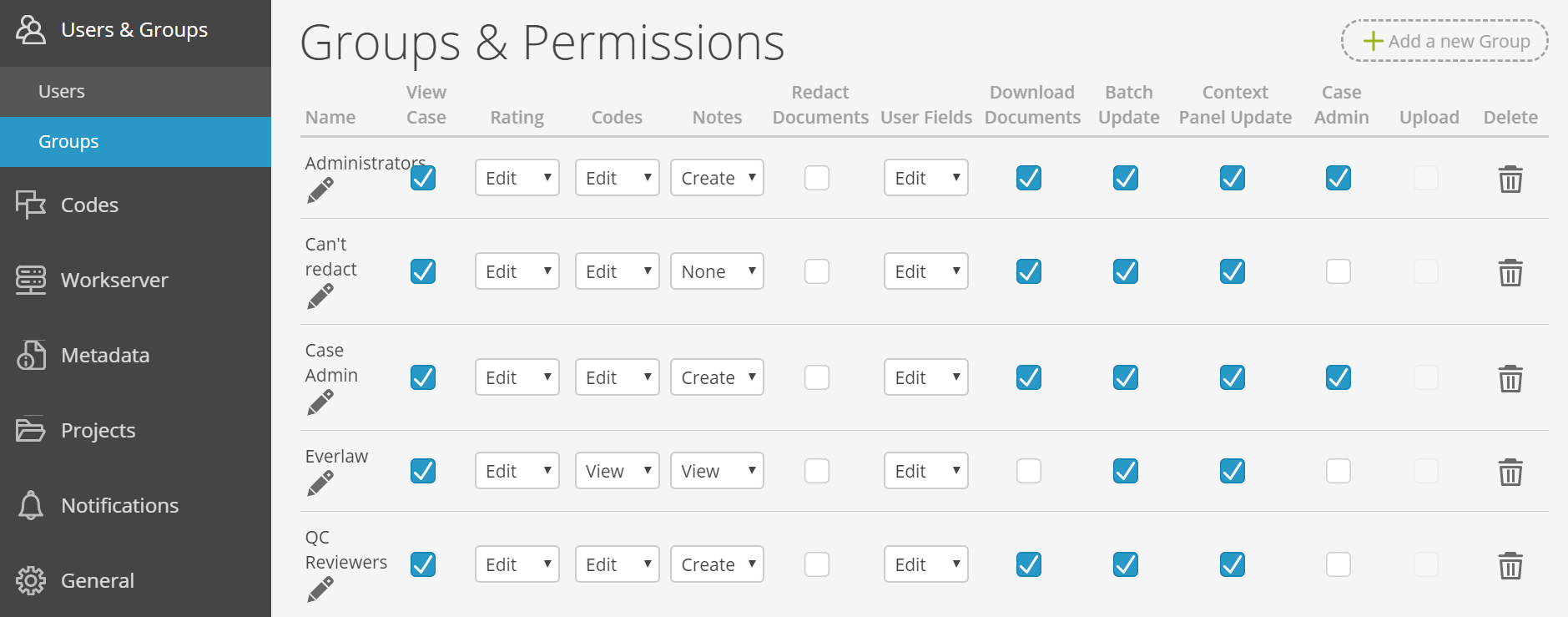Image resolution: width=1568 pixels, height=617 pixels.
Task: Click the Case Admin group name
Action: tap(331, 363)
